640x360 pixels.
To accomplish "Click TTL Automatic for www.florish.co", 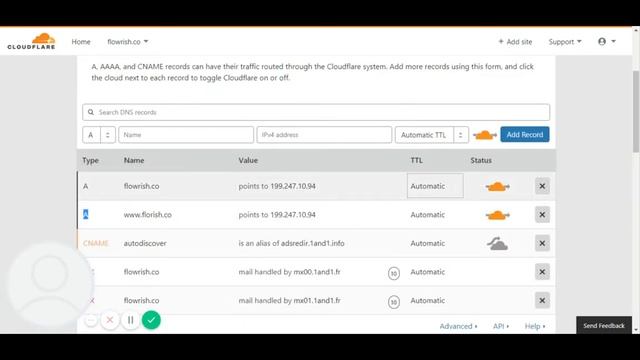I will (427, 215).
